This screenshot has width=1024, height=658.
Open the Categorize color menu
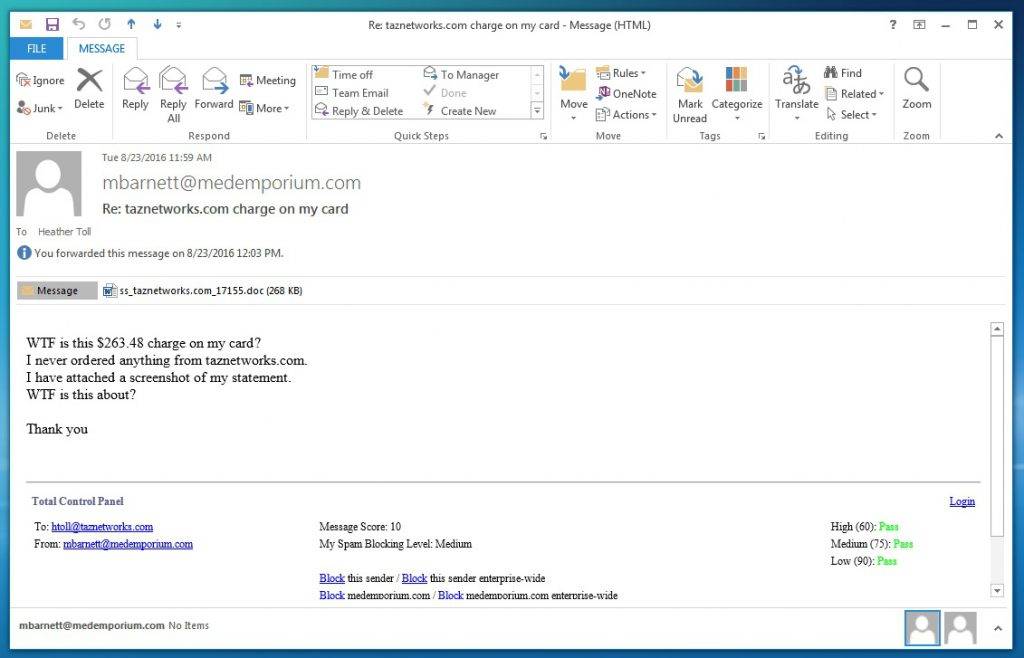tap(737, 92)
